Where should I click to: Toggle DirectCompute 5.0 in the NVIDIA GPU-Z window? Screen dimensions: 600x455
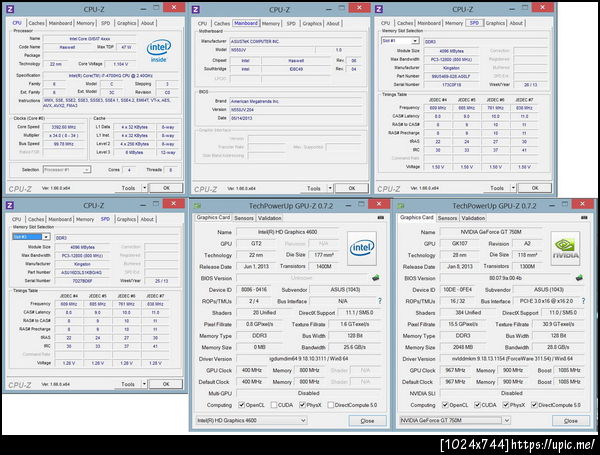tap(534, 405)
